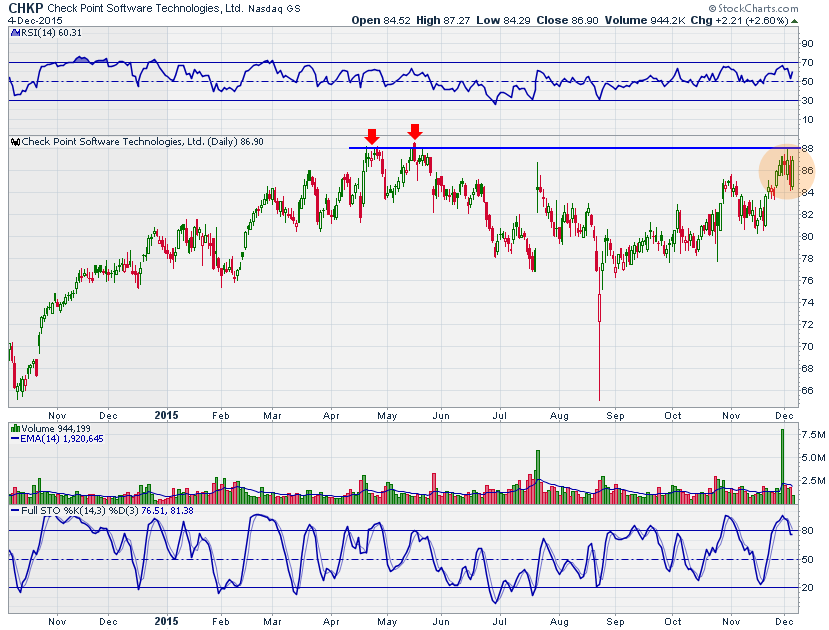Click the High 87.27 value
Viewport: 829px width, 630px height.
click(443, 21)
